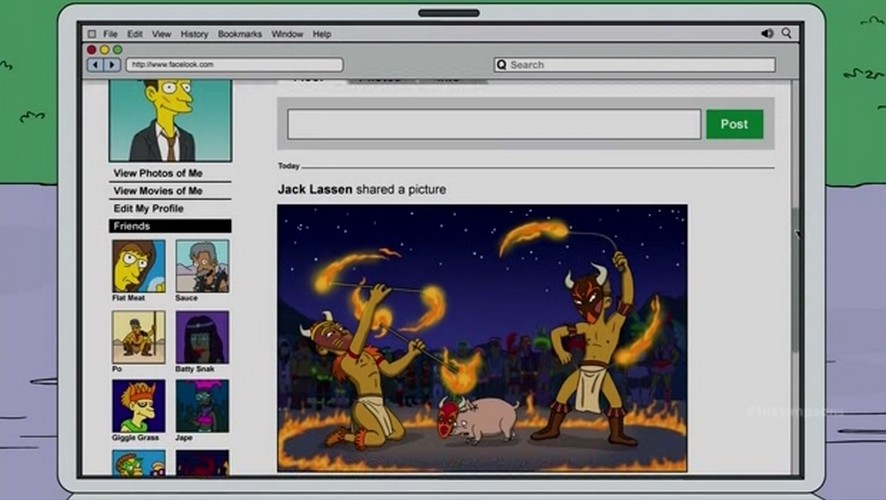
Task: Open the shared fire dancers picture
Action: (482, 338)
